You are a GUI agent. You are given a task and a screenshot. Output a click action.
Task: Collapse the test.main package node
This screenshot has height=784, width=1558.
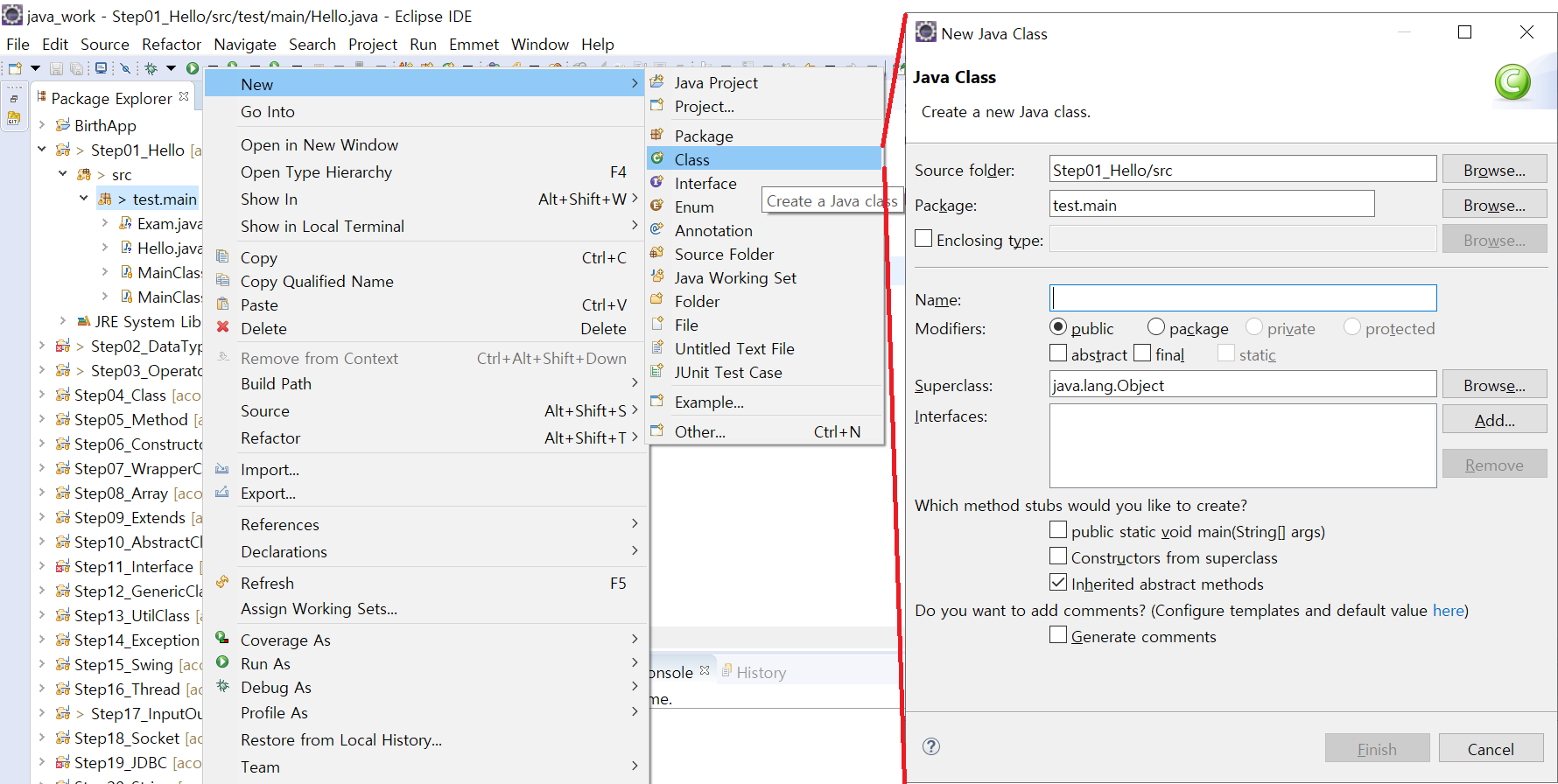[x=83, y=199]
